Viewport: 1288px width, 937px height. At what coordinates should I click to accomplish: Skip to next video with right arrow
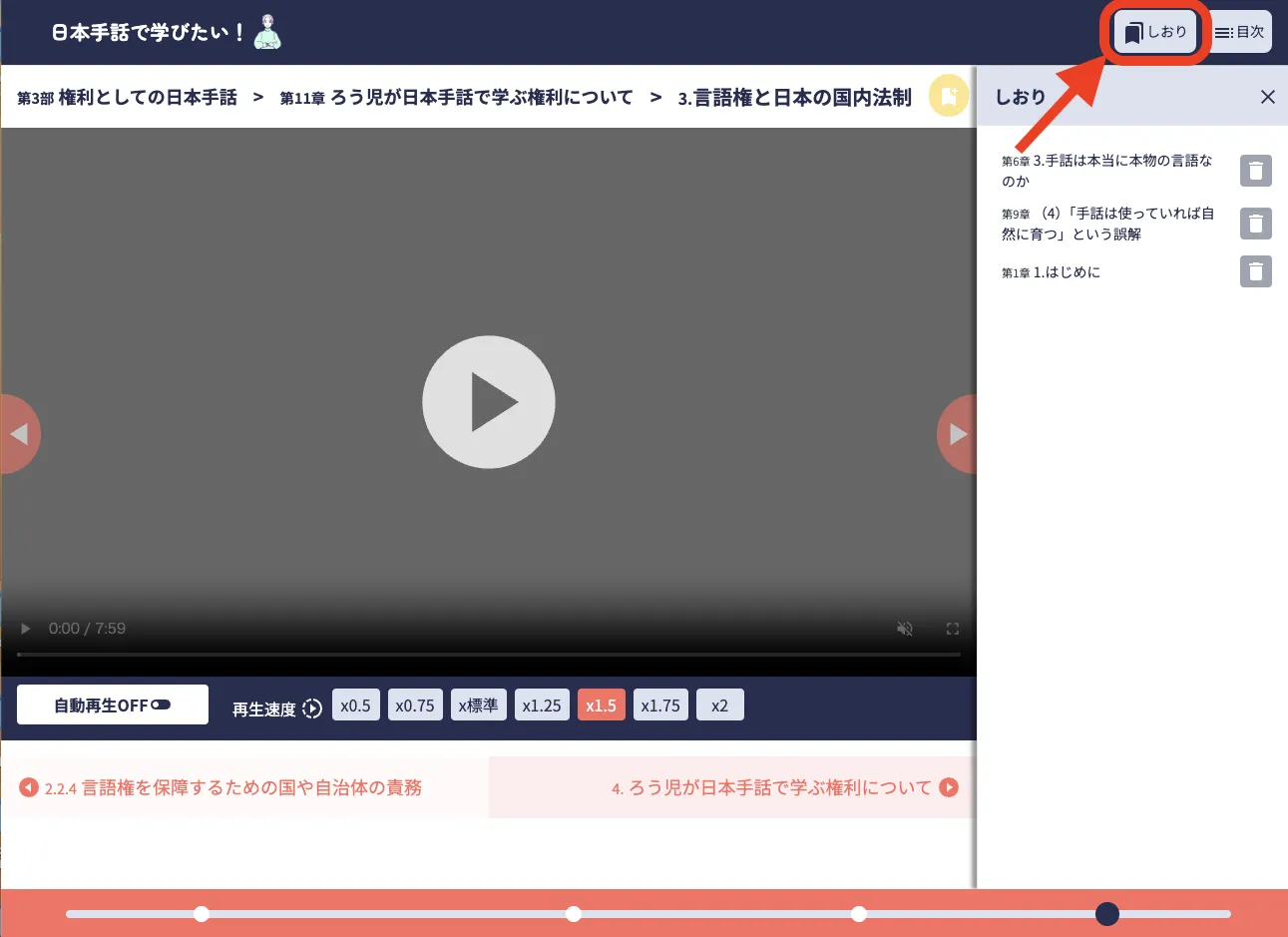coord(957,434)
